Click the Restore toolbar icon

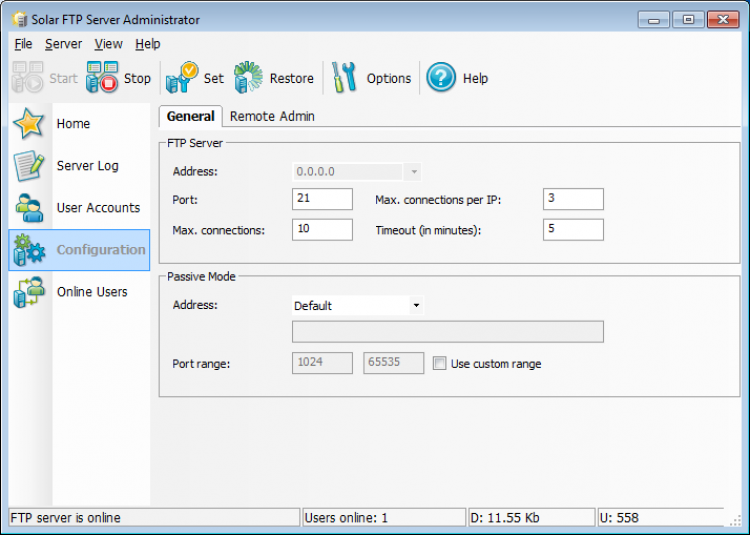(248, 77)
